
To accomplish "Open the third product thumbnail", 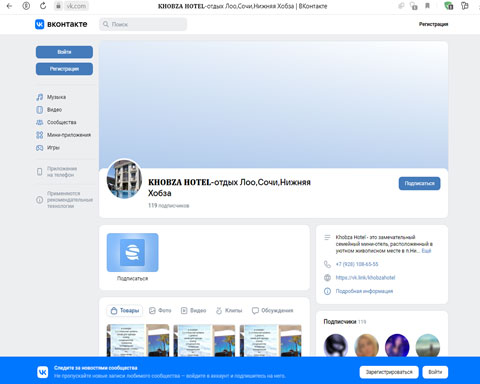I will tap(271, 340).
